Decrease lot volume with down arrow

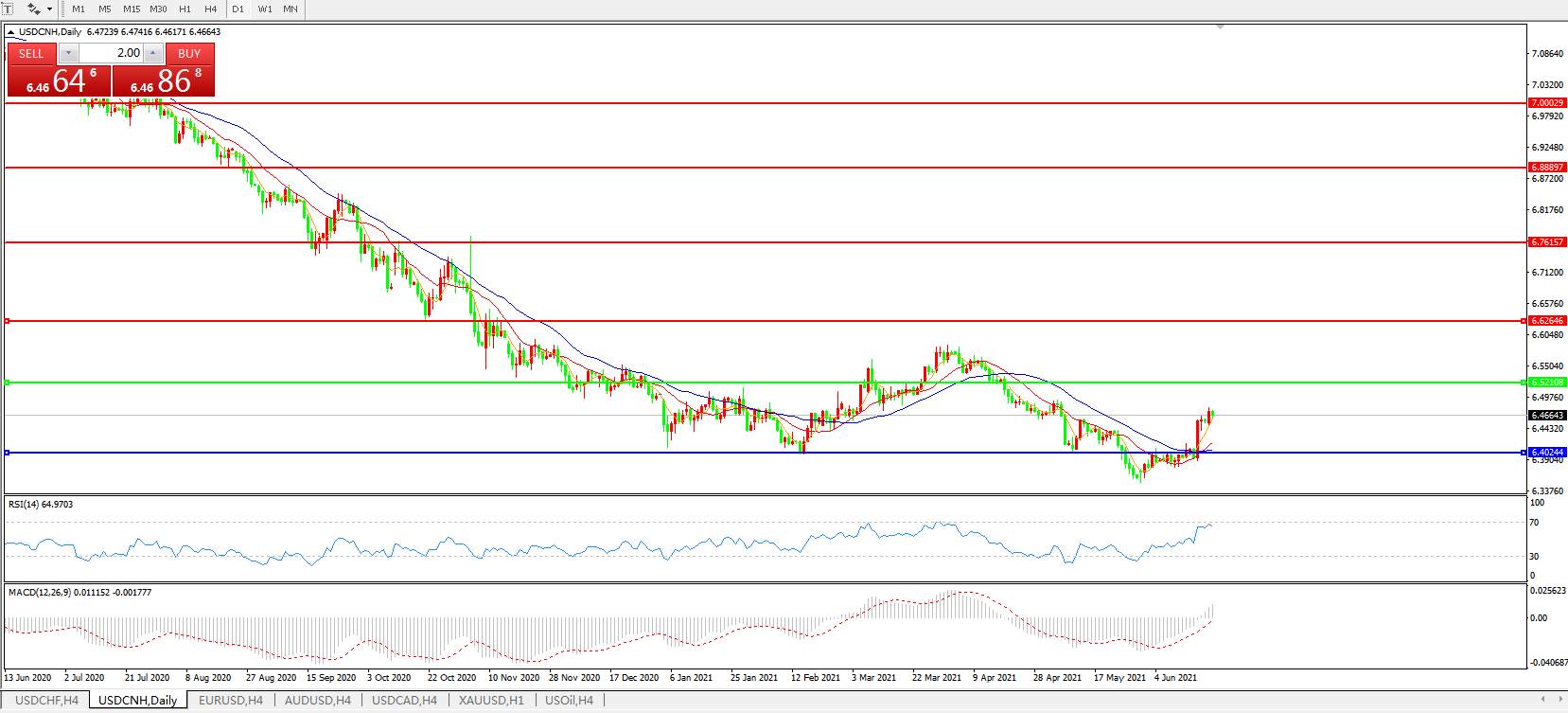(x=68, y=53)
